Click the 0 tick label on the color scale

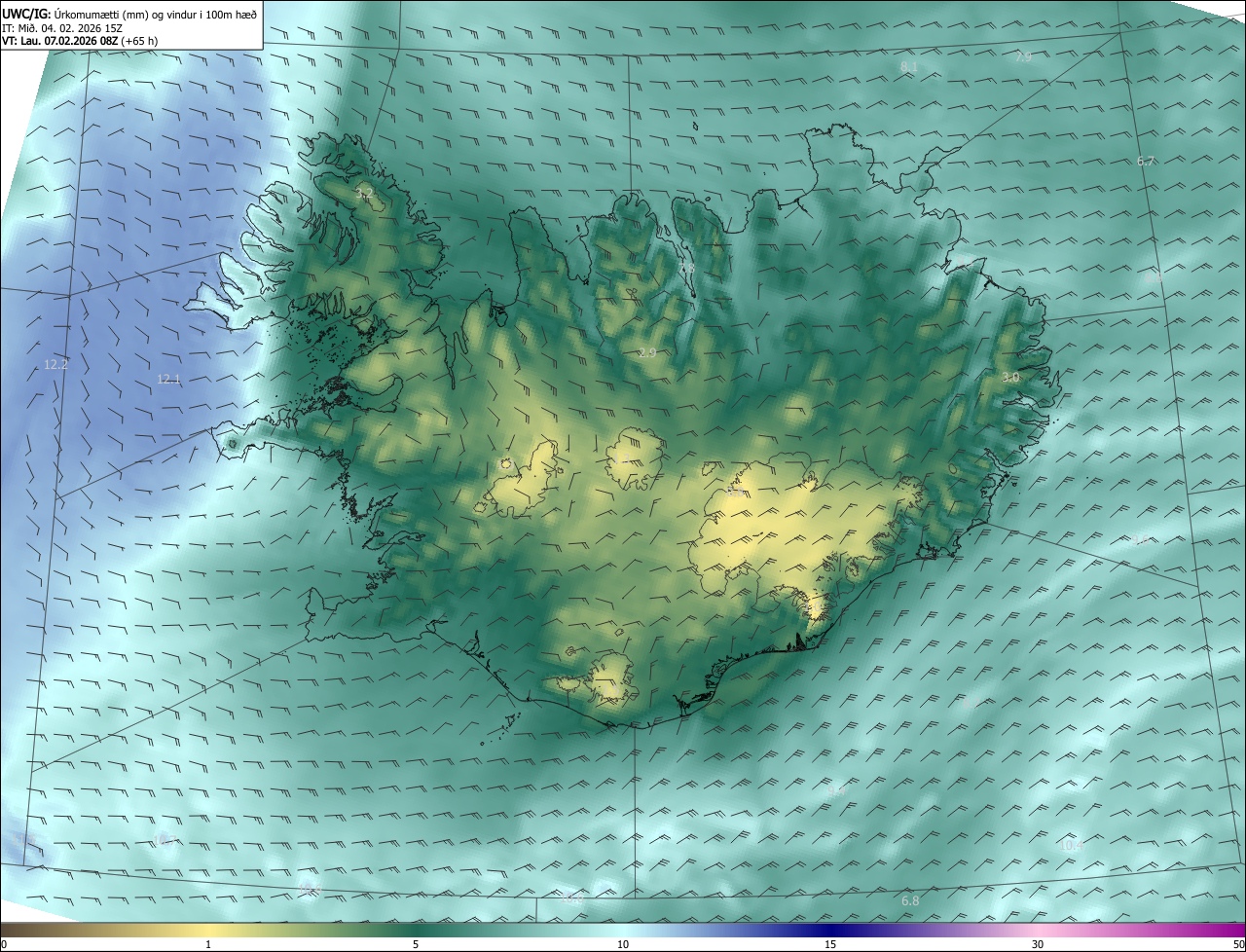[x=3, y=944]
